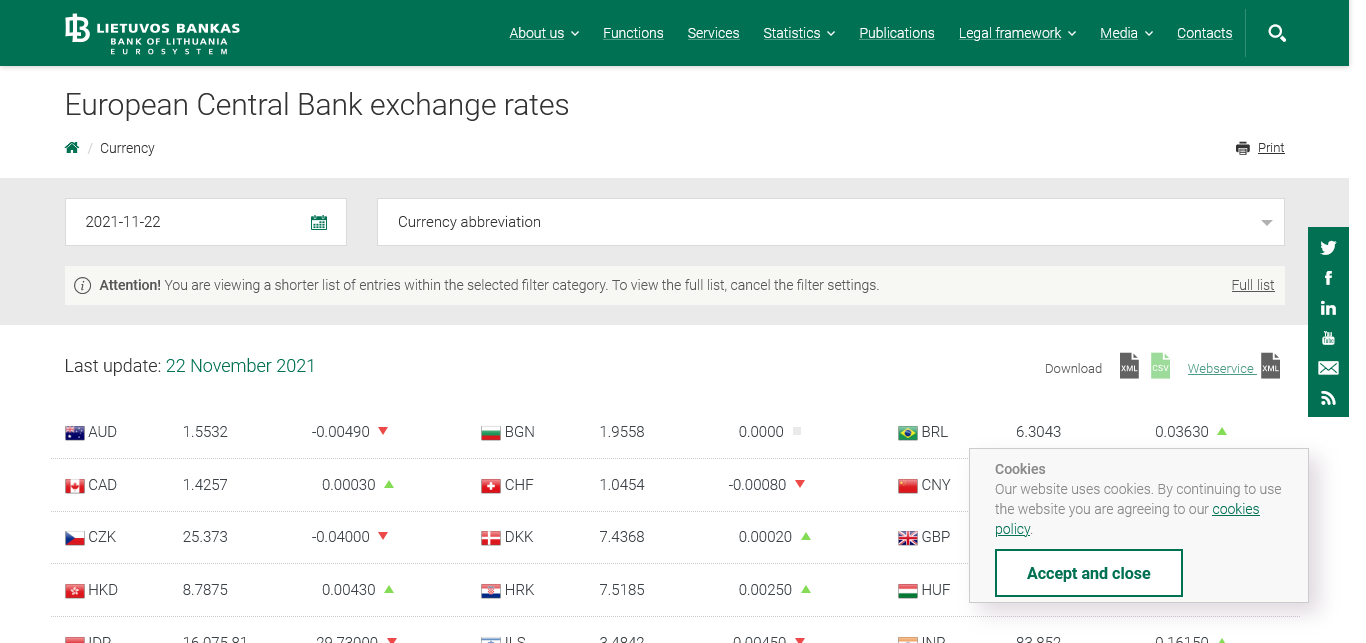1366x643 pixels.
Task: Expand the Currency abbreviation dropdown
Action: [830, 222]
